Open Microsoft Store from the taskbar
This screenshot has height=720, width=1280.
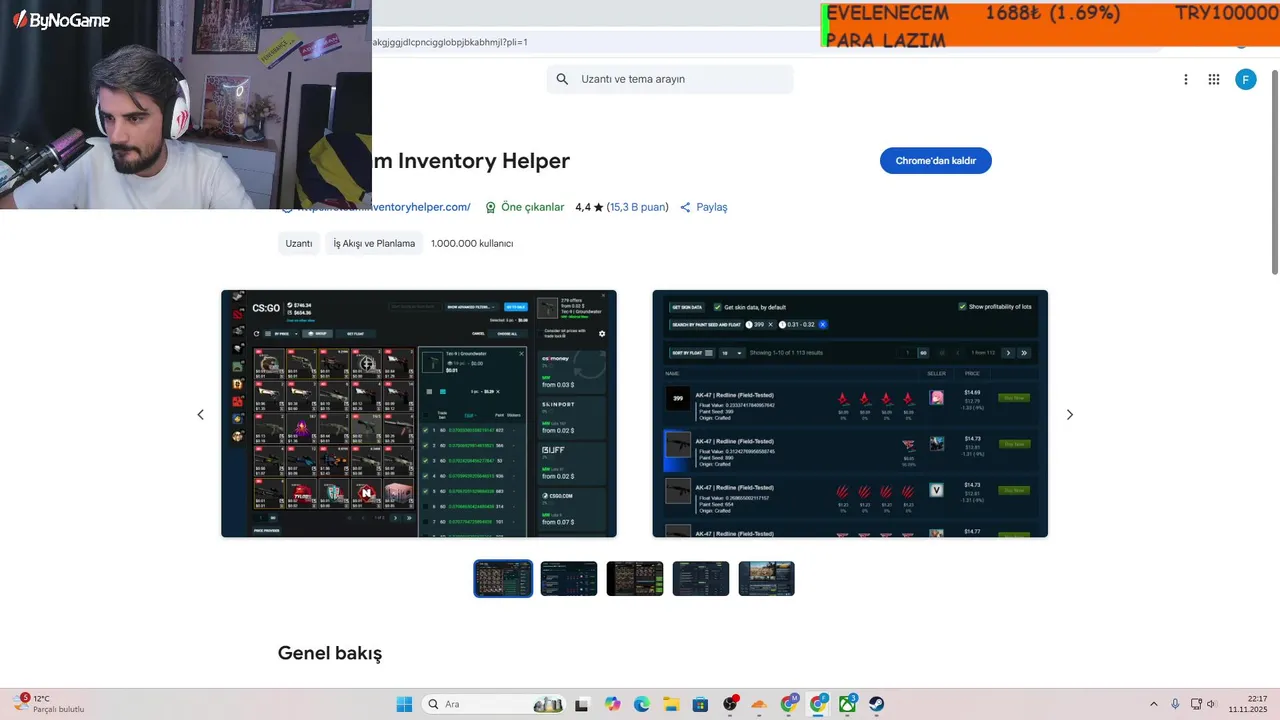pyautogui.click(x=700, y=704)
